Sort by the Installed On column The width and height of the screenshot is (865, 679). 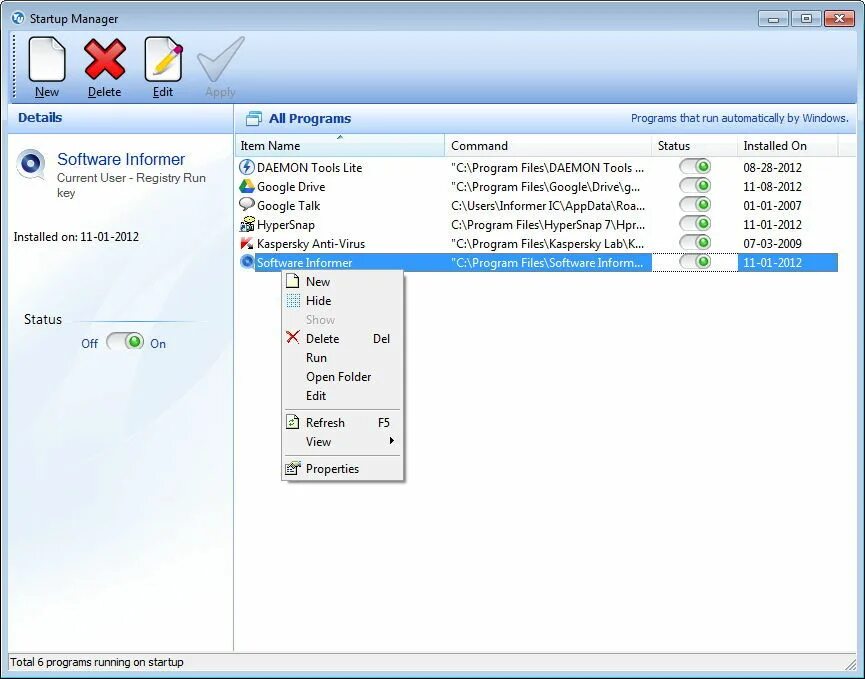787,146
